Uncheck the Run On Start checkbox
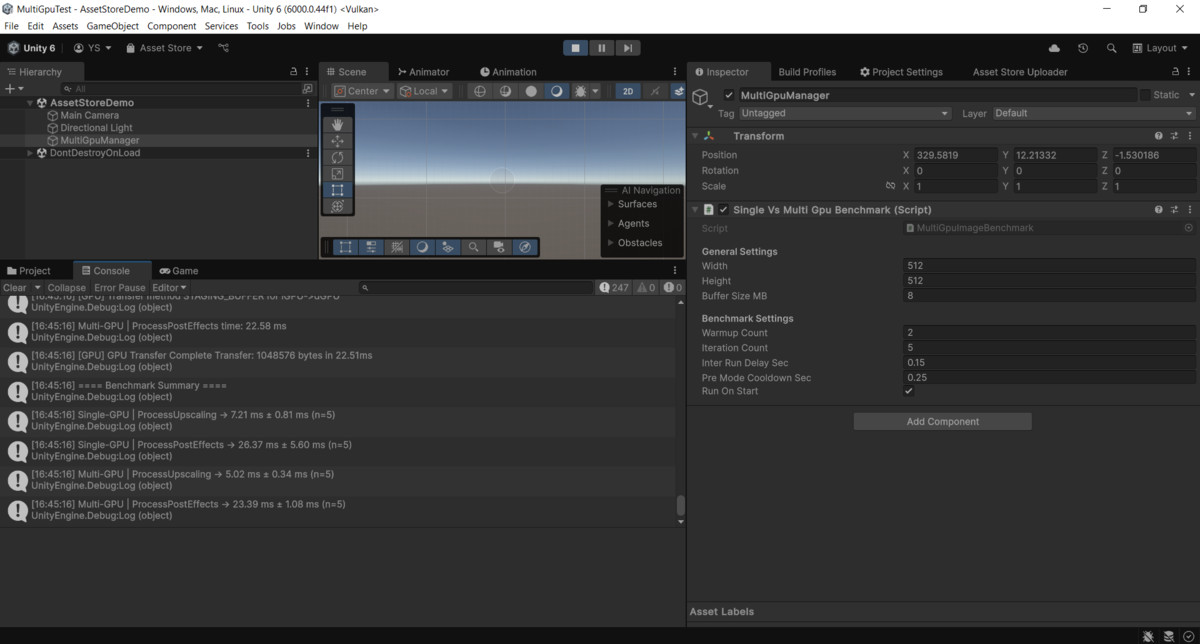This screenshot has height=644, width=1200. pyautogui.click(x=909, y=391)
